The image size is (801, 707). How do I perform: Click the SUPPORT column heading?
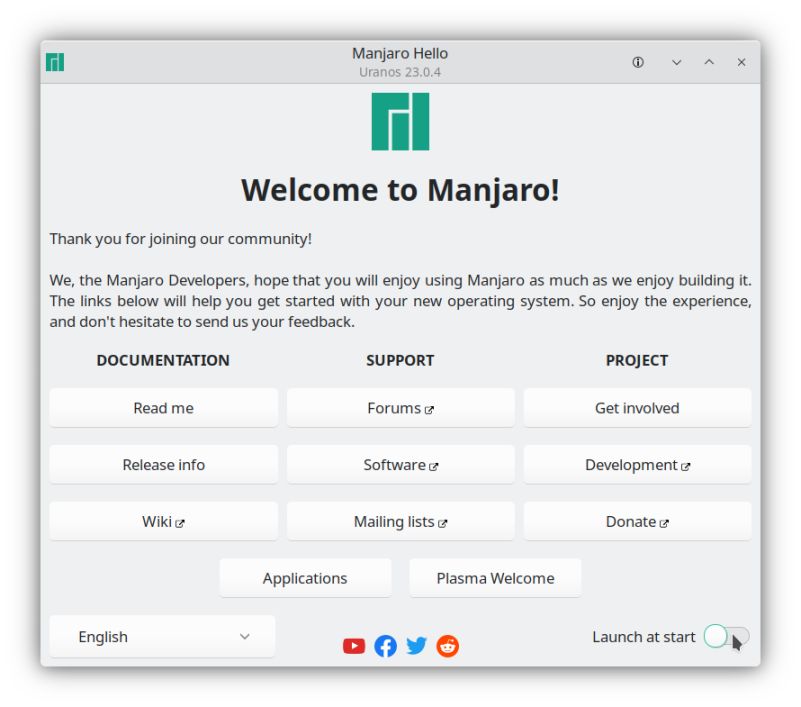pos(400,361)
